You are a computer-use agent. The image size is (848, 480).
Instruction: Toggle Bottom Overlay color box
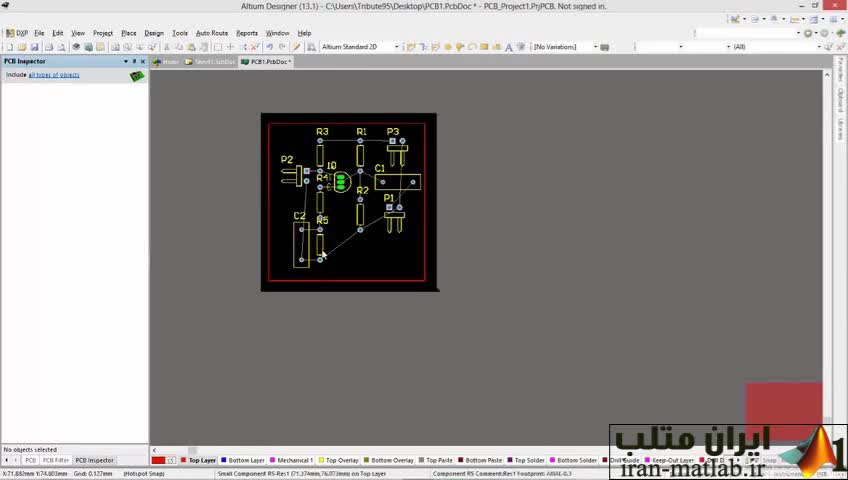366,461
